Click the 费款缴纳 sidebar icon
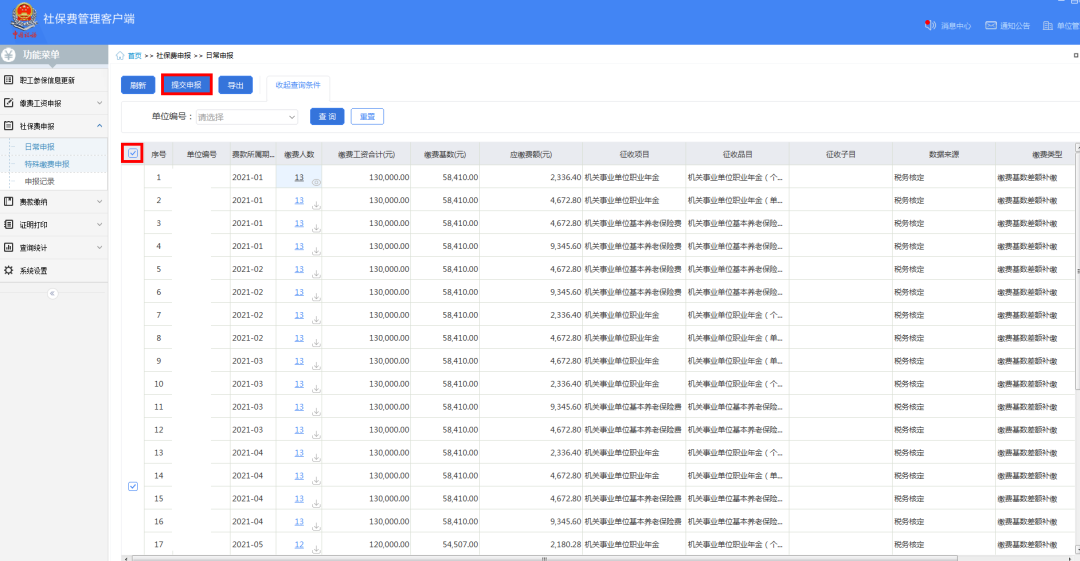 tap(8, 201)
